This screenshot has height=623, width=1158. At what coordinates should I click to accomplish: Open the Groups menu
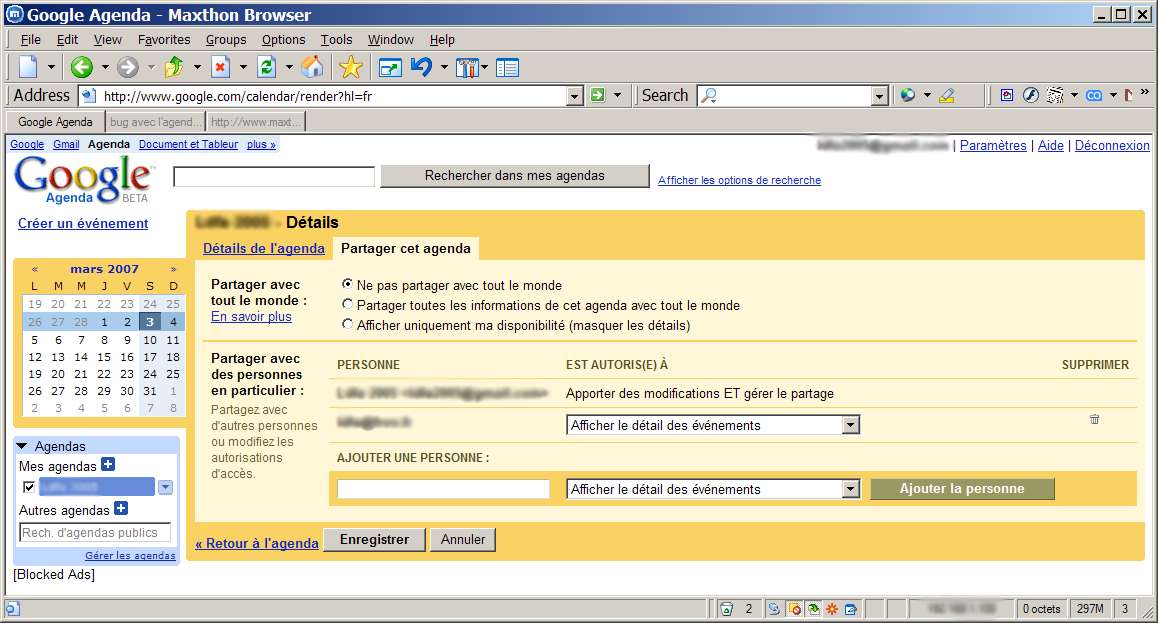[226, 40]
